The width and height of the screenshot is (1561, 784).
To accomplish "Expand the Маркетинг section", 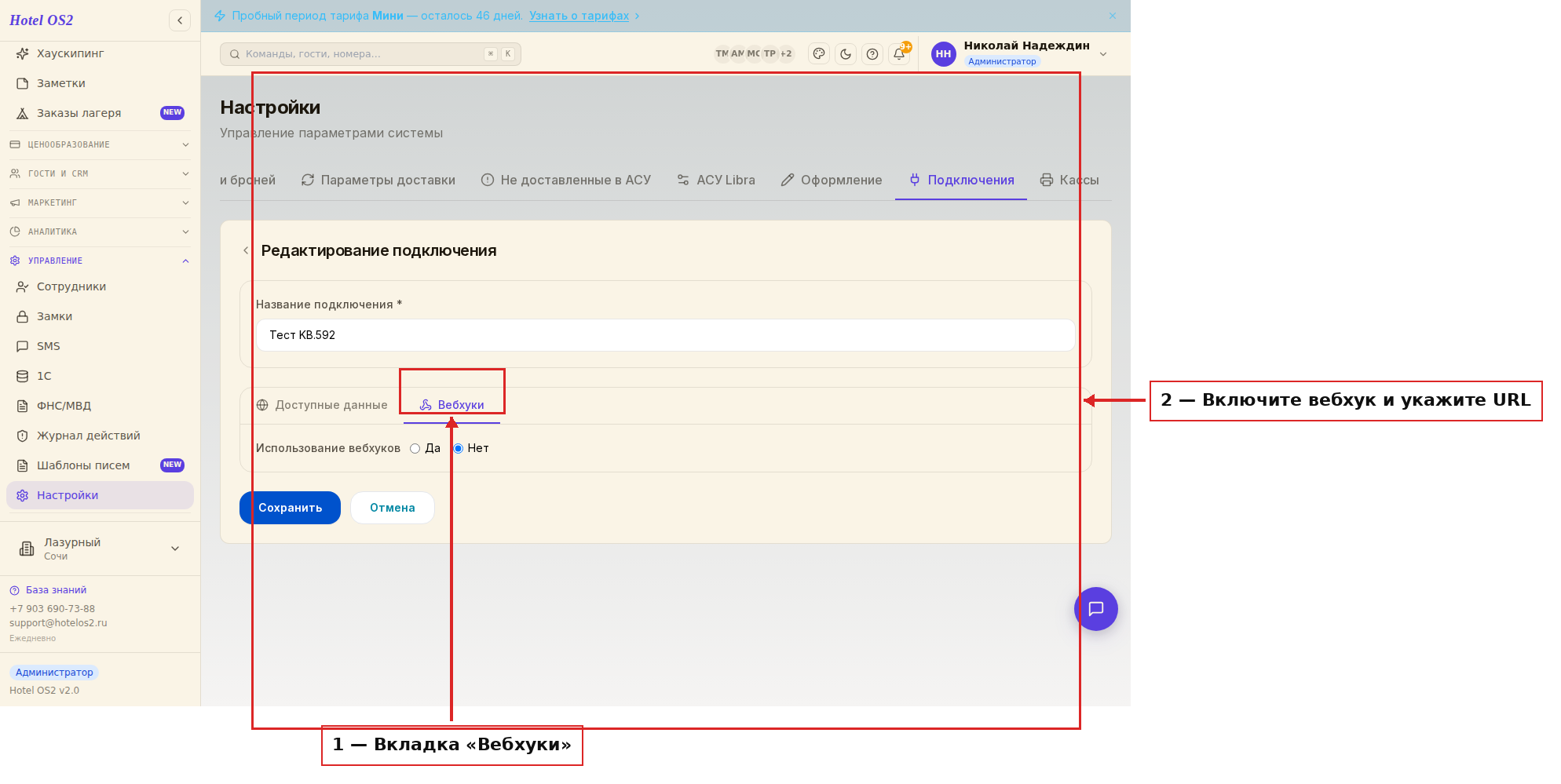I will (100, 202).
